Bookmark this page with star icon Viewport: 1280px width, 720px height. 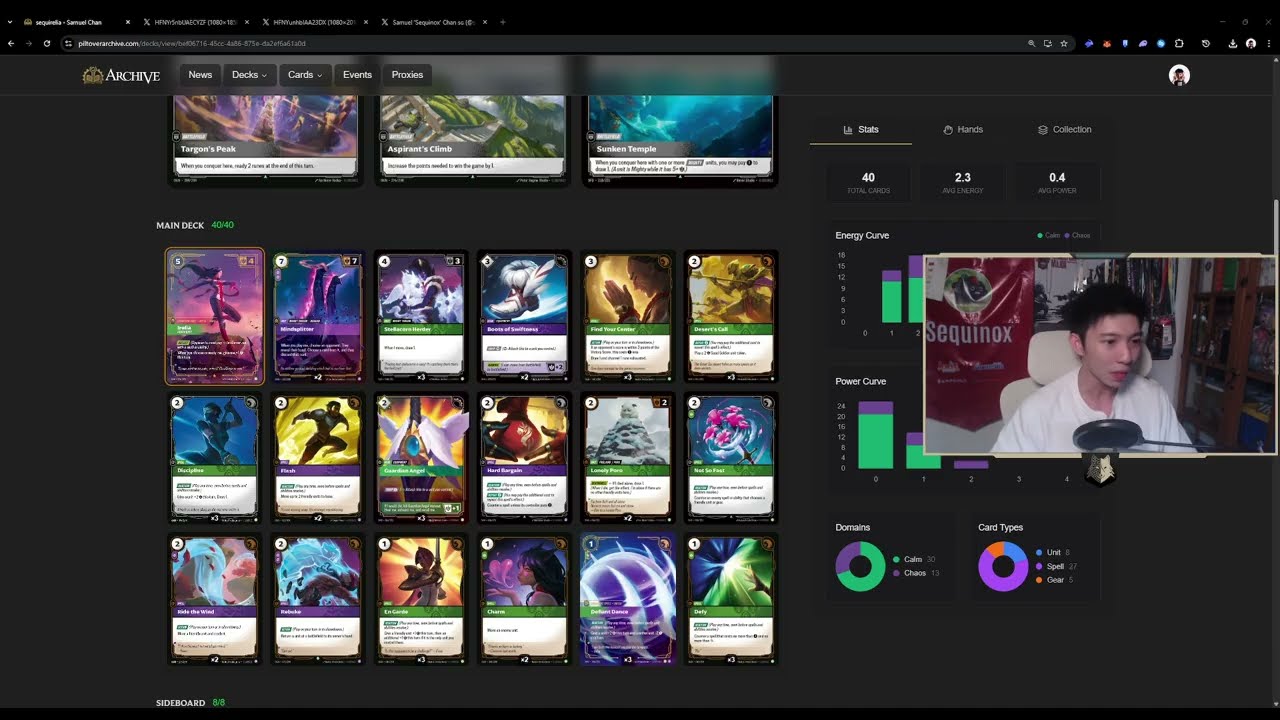[1064, 44]
